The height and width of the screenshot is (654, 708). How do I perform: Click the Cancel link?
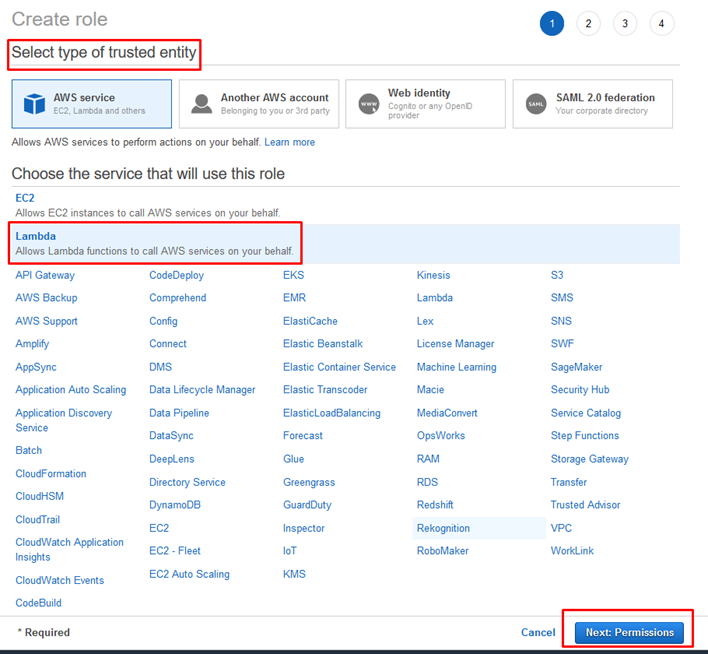click(x=538, y=632)
